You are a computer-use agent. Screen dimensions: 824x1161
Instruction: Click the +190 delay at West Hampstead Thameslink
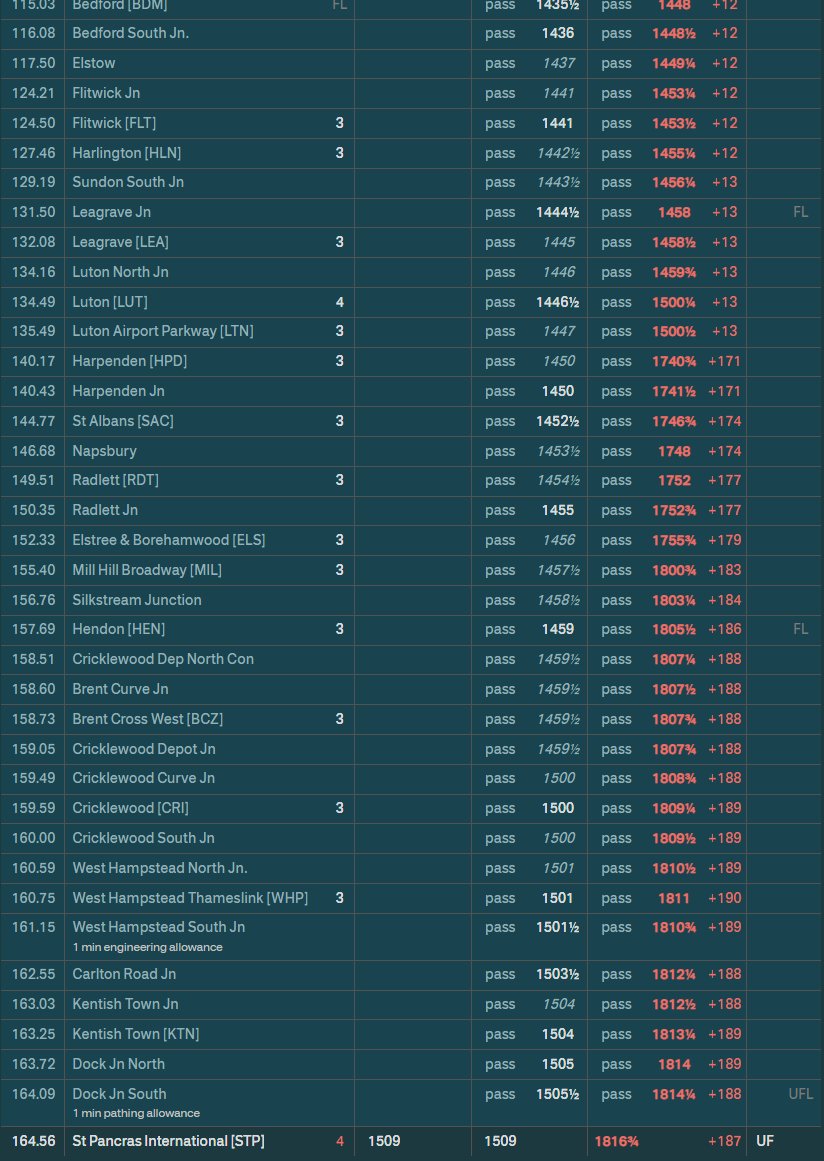click(724, 898)
